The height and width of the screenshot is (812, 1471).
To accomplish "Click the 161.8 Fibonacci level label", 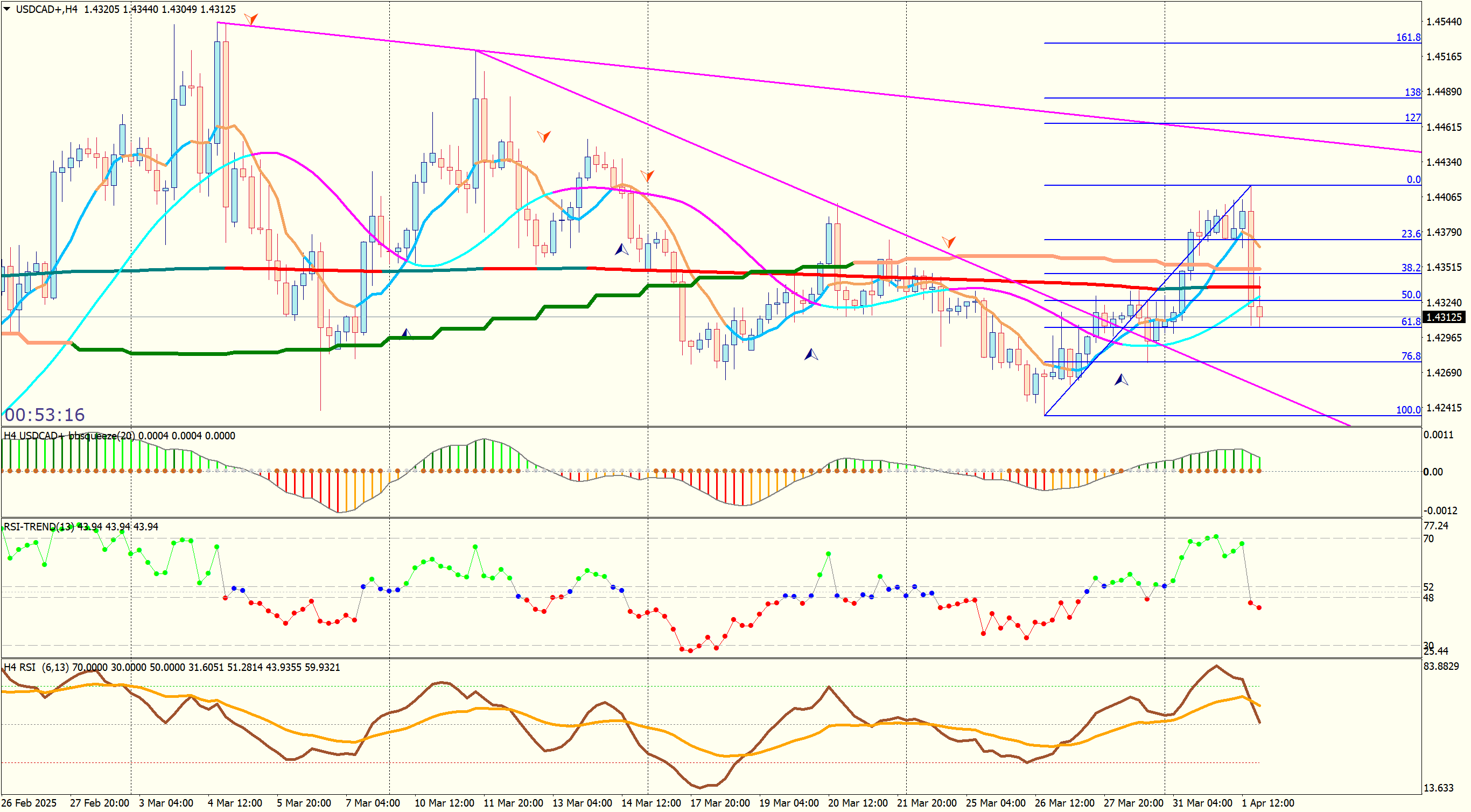I will click(1408, 38).
